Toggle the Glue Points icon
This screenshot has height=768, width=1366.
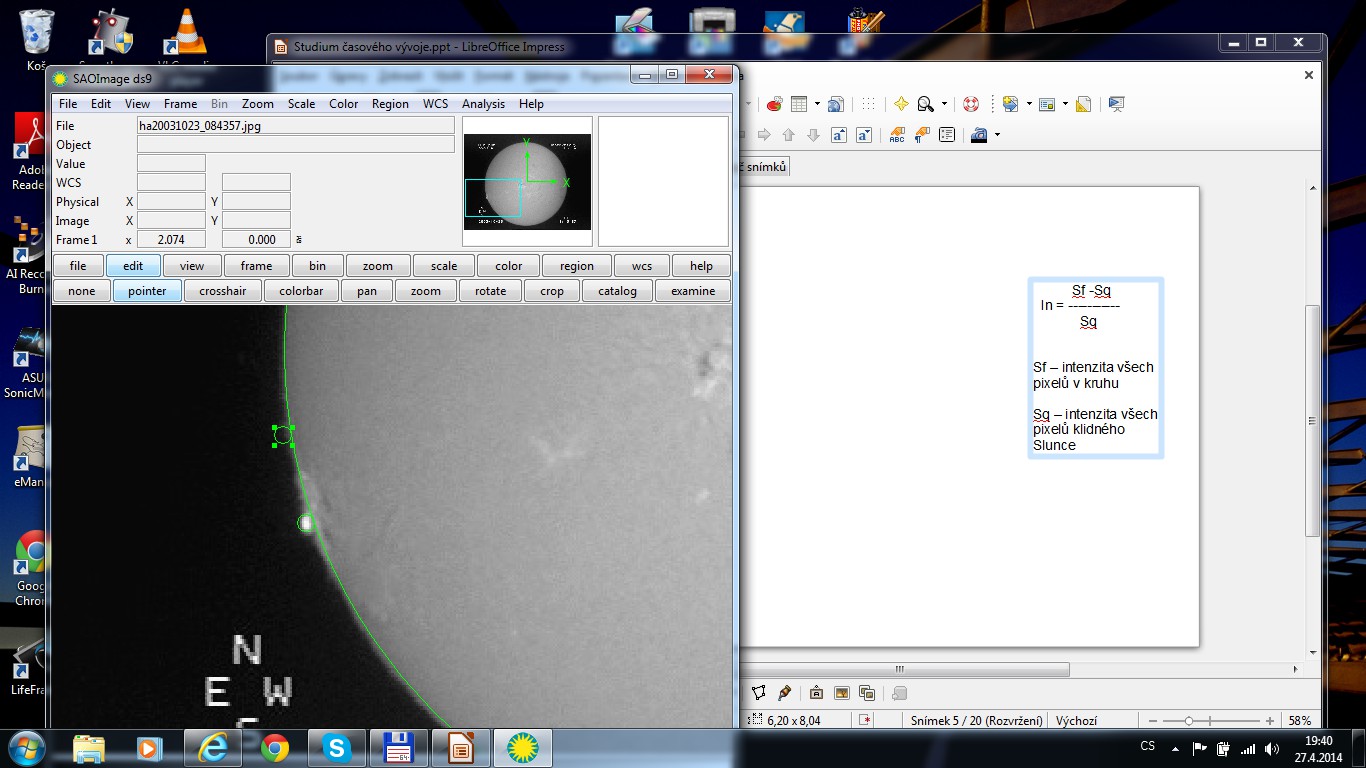tap(784, 693)
